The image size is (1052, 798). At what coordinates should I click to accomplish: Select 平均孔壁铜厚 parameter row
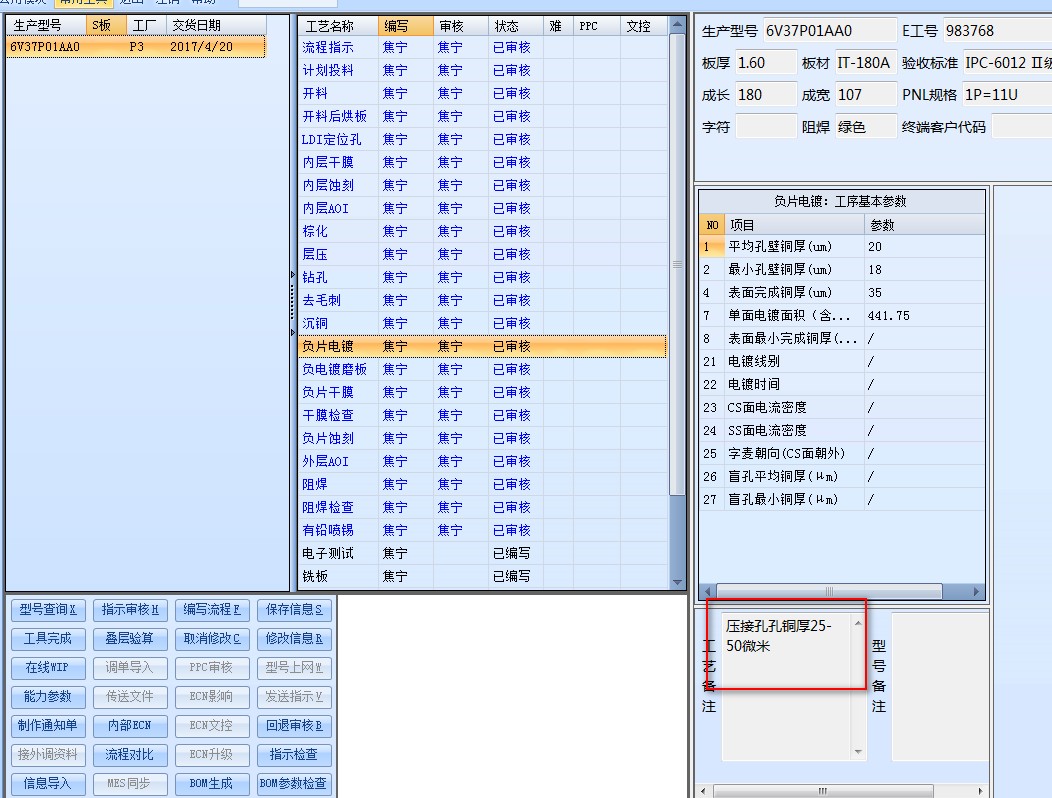[842, 246]
